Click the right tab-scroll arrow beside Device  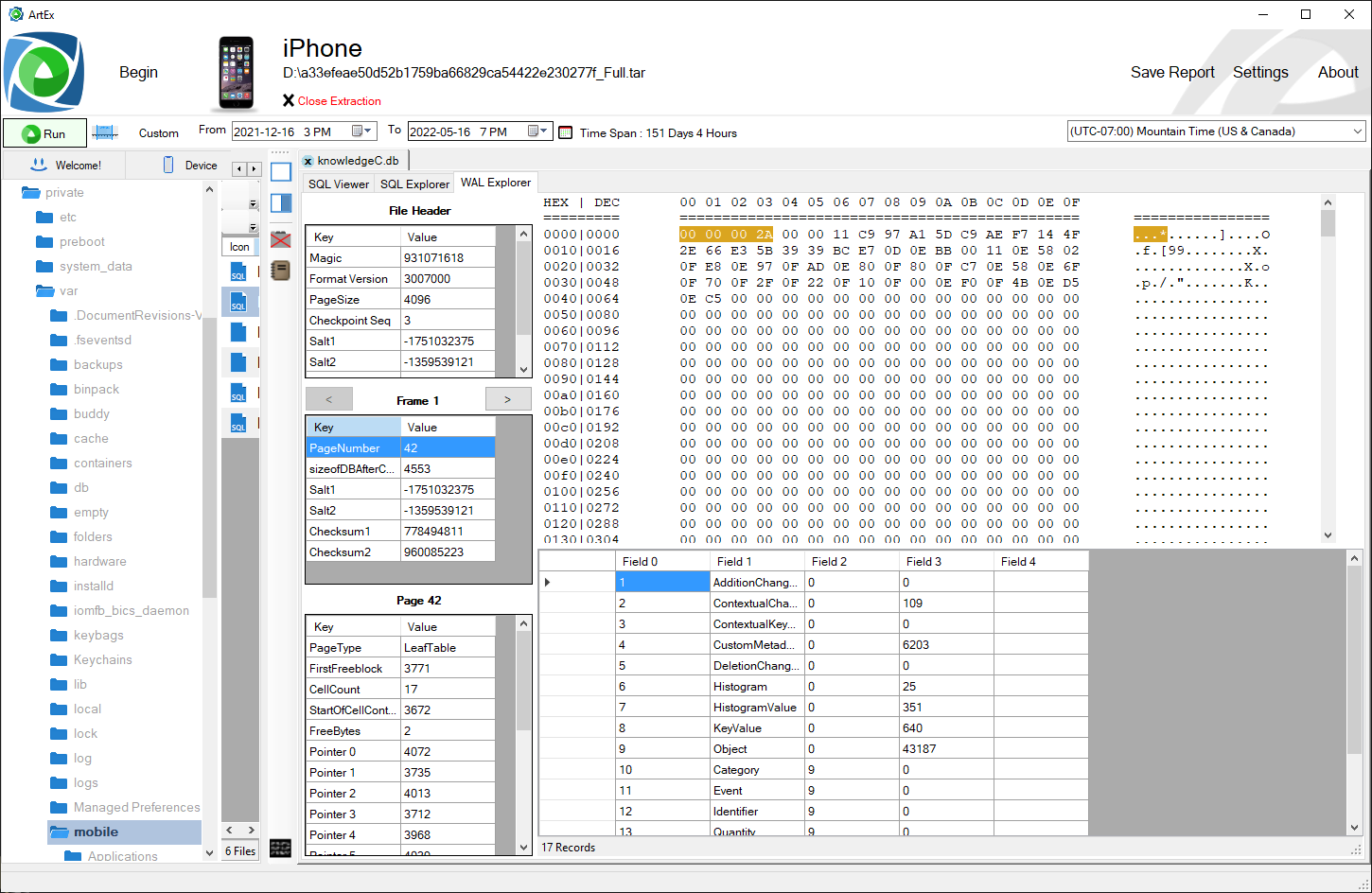pyautogui.click(x=253, y=169)
